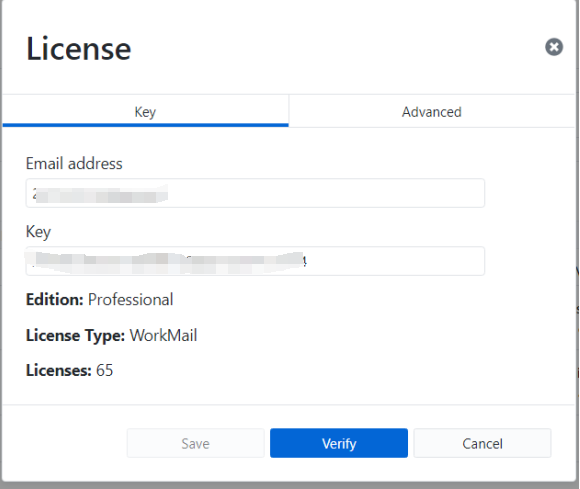Click the blurred license key text

(x=166, y=262)
